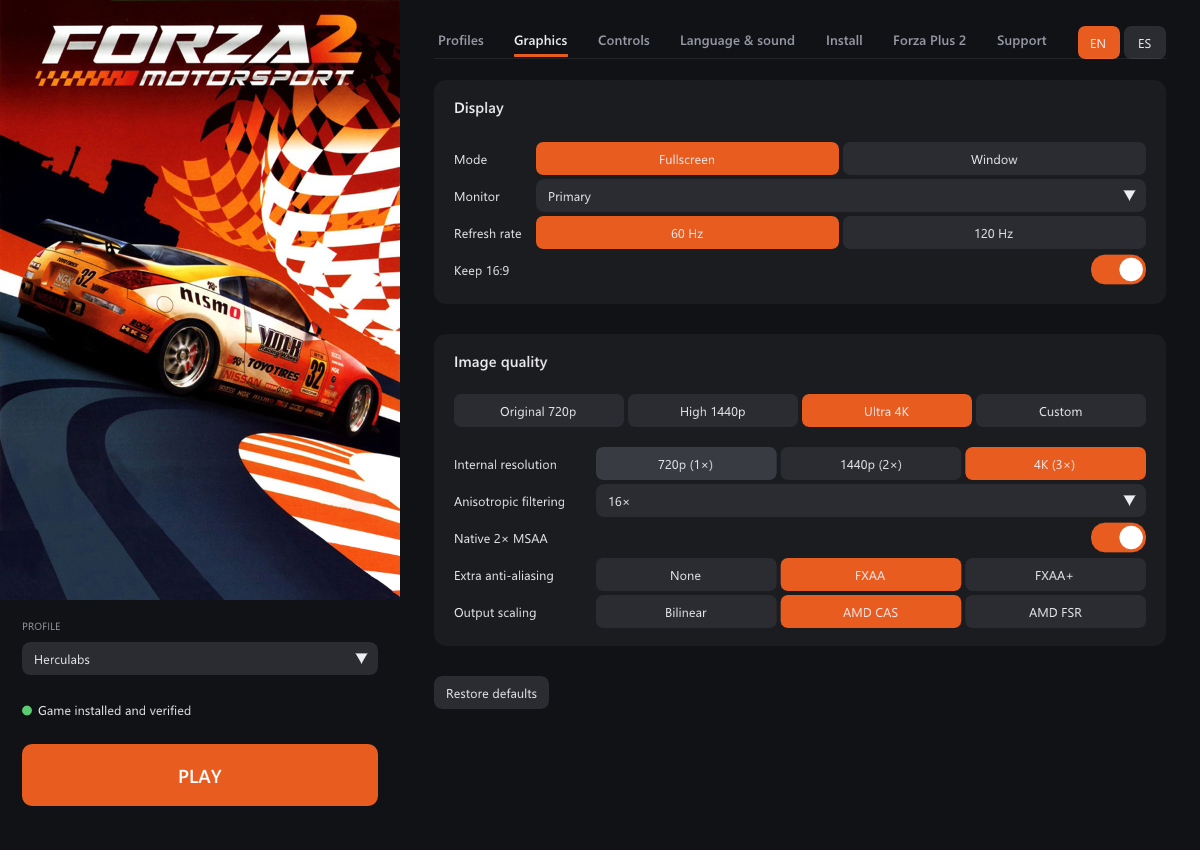
Task: Open the Anisotropic filtering 16× dropdown
Action: point(871,501)
